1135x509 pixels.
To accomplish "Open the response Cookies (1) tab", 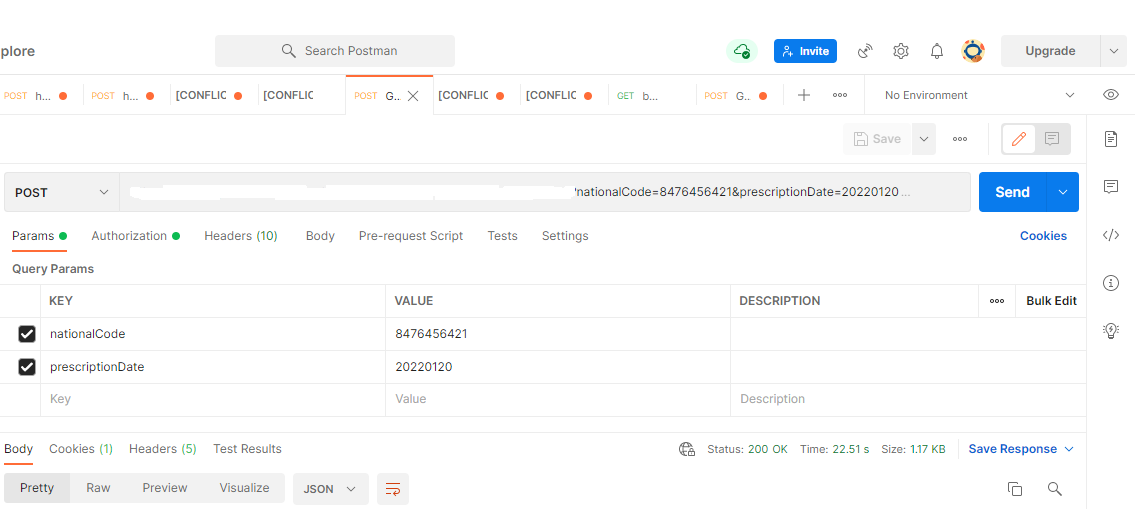I will point(80,449).
